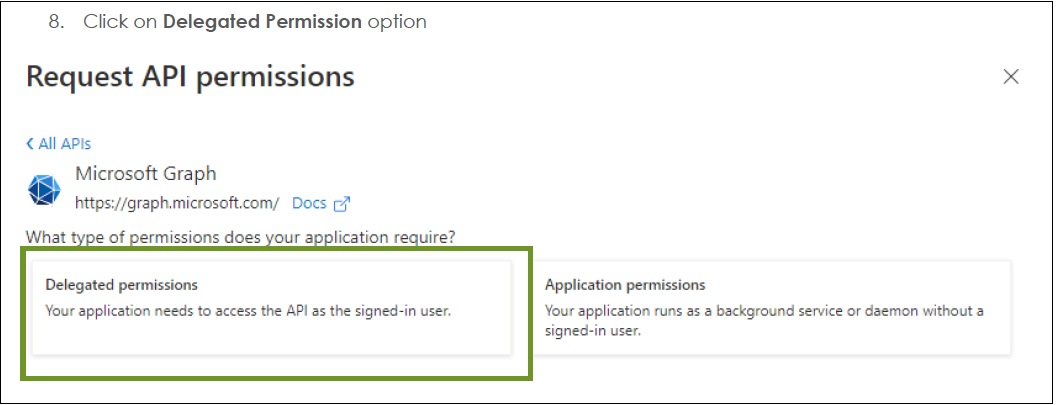1056x405 pixels.
Task: Open the Docs link
Action: click(309, 203)
